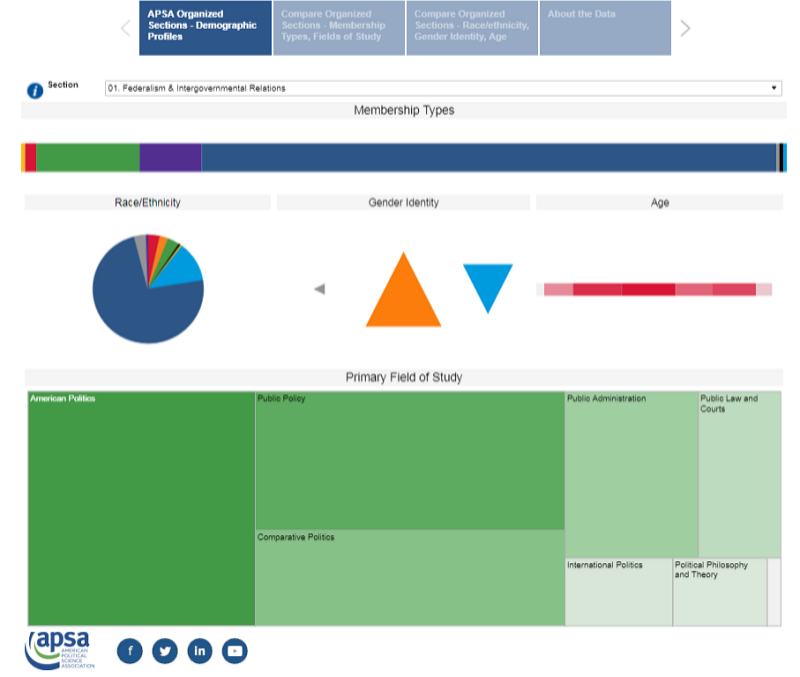Viewport: 800px width, 677px height.
Task: Click the info icon beside Section
Action: pos(36,87)
